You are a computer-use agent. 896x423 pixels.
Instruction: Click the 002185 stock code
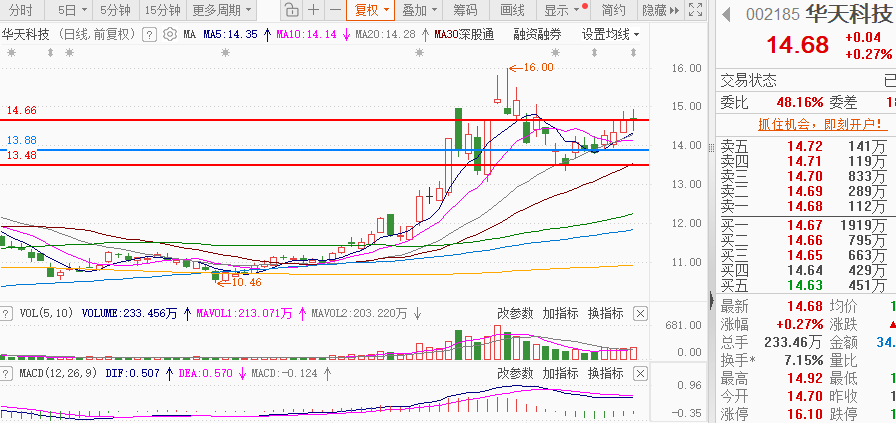[x=773, y=14]
